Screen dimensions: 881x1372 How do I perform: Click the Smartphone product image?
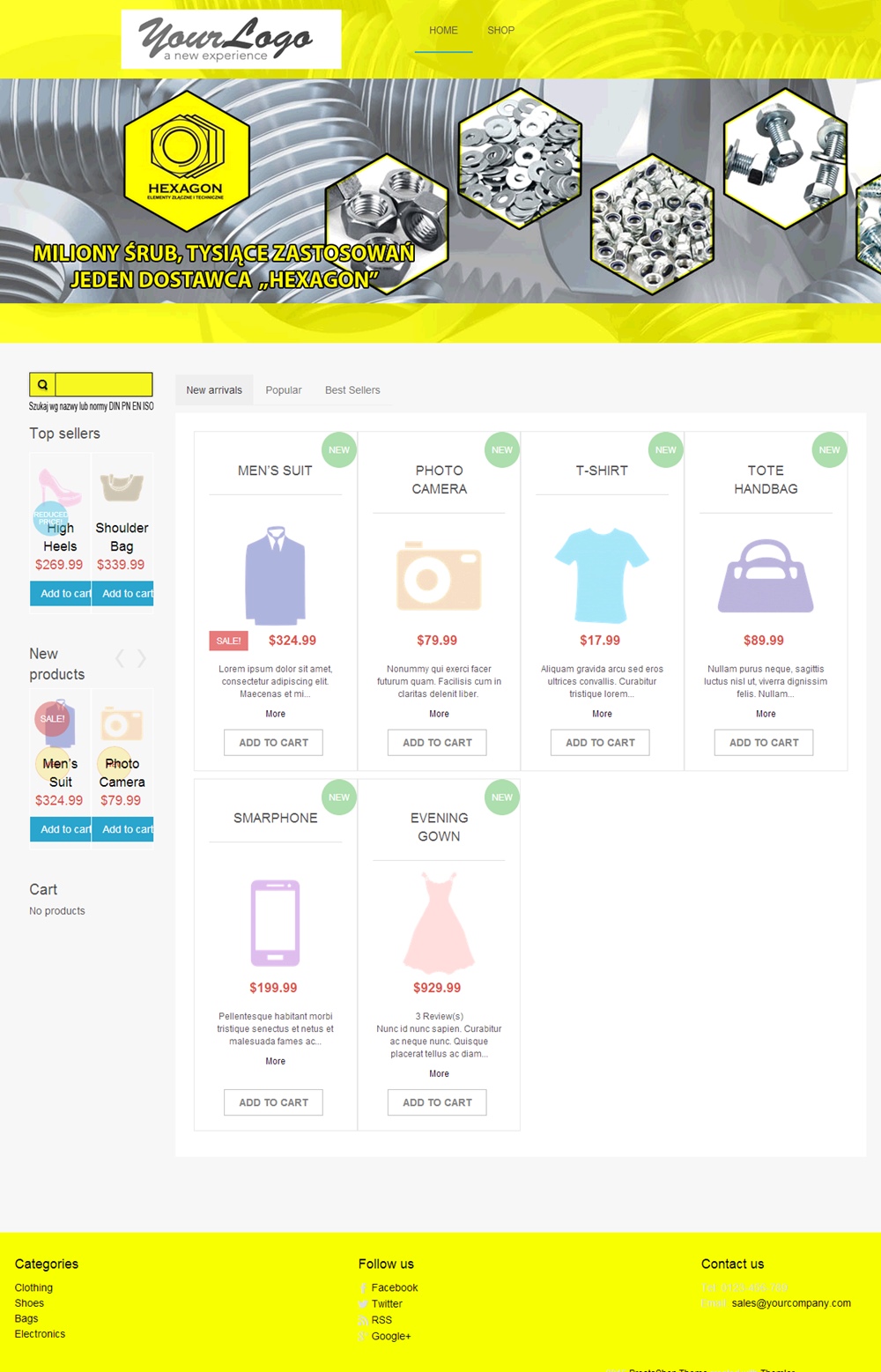coord(275,923)
